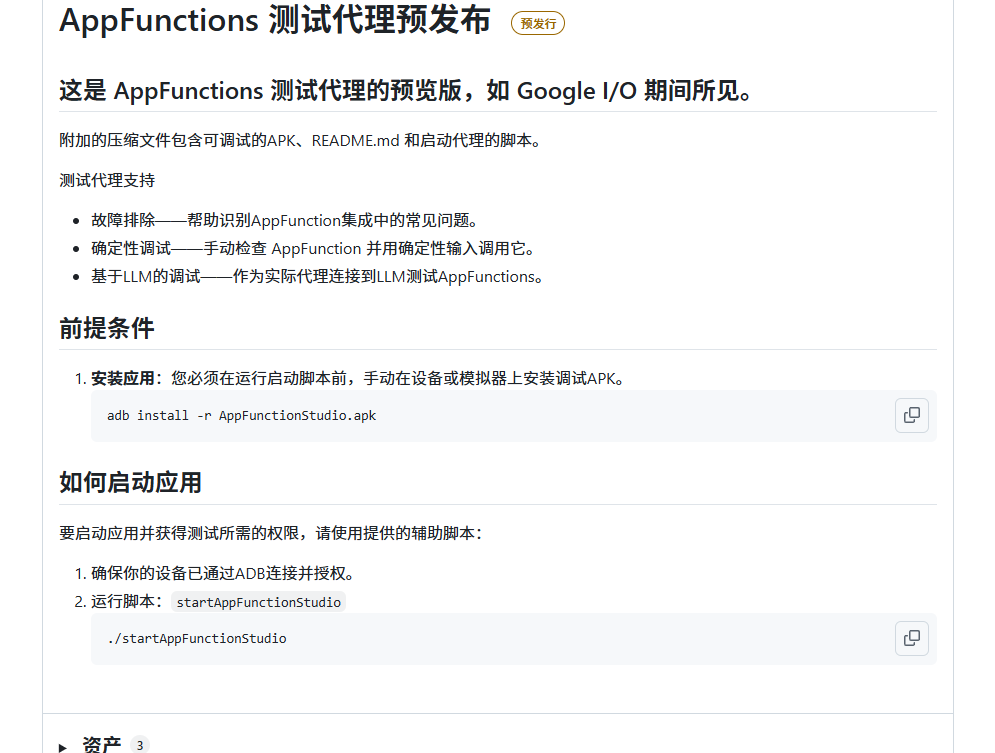Click the 前提条件 heading

point(107,328)
